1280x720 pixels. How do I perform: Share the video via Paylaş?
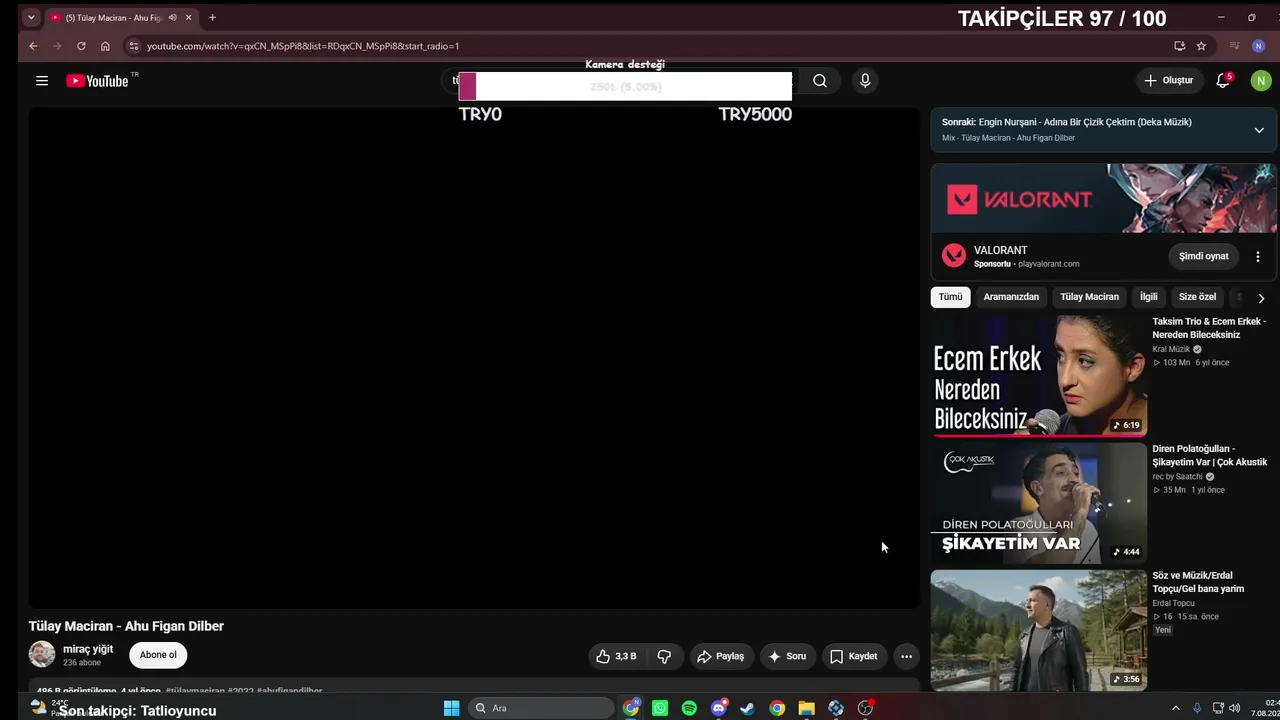[x=720, y=656]
